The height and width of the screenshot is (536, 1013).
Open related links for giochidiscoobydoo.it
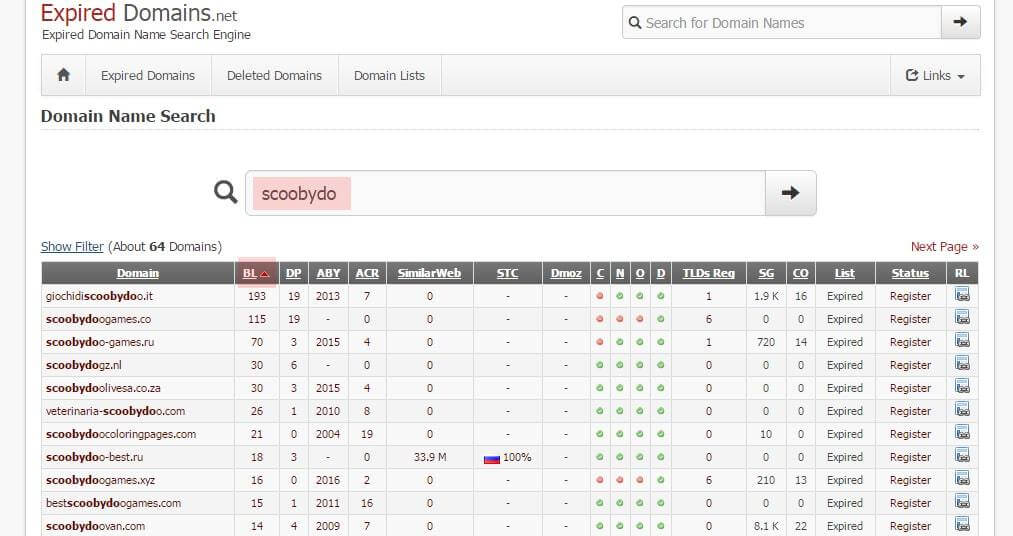pos(962,295)
